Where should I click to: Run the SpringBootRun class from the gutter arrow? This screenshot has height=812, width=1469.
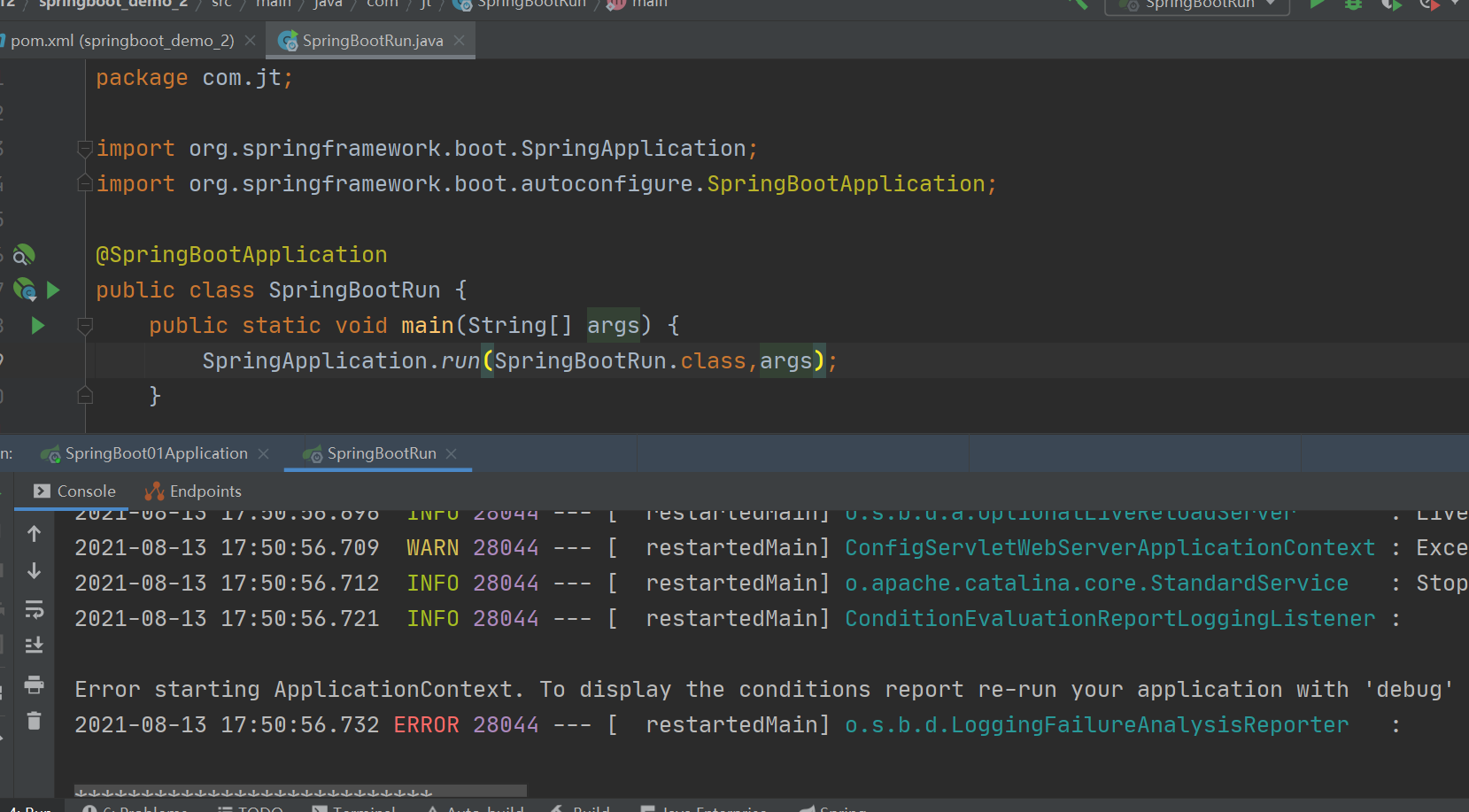click(53, 290)
